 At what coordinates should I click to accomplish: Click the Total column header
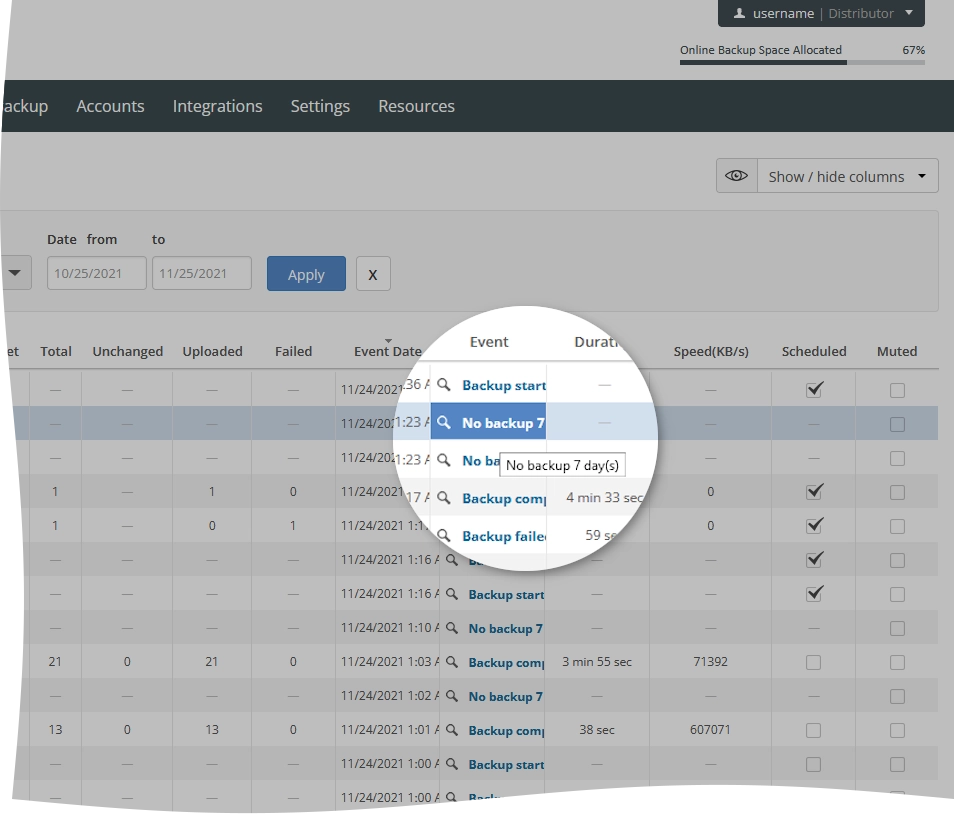coord(56,351)
